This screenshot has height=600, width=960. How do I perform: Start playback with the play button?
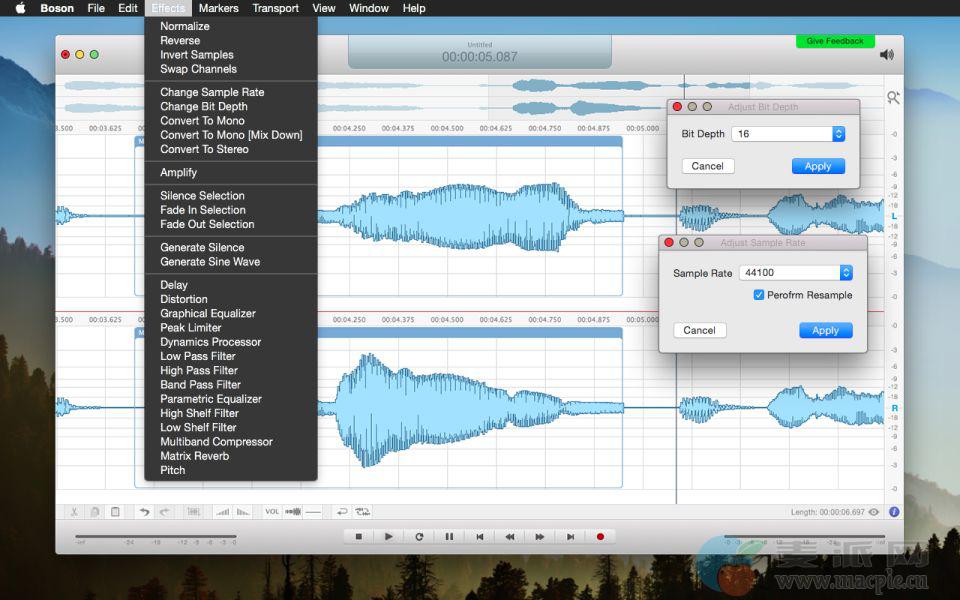tap(389, 537)
